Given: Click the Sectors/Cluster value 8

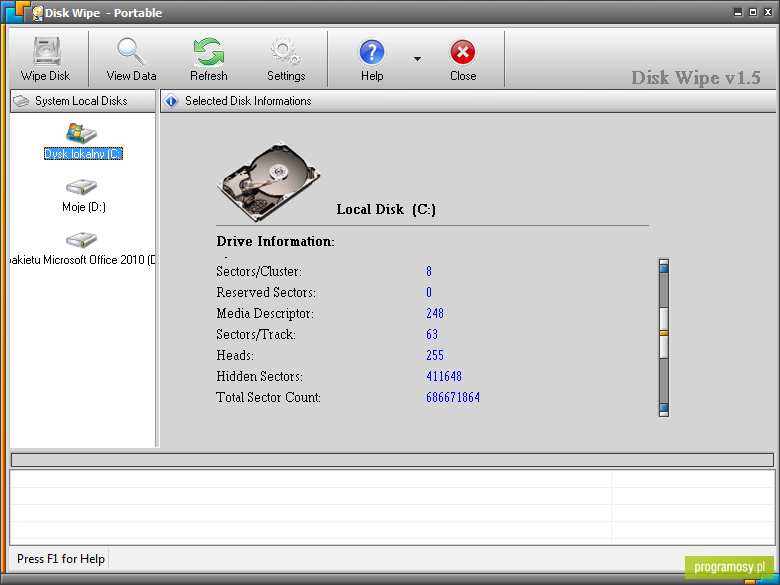Looking at the screenshot, I should 429,271.
